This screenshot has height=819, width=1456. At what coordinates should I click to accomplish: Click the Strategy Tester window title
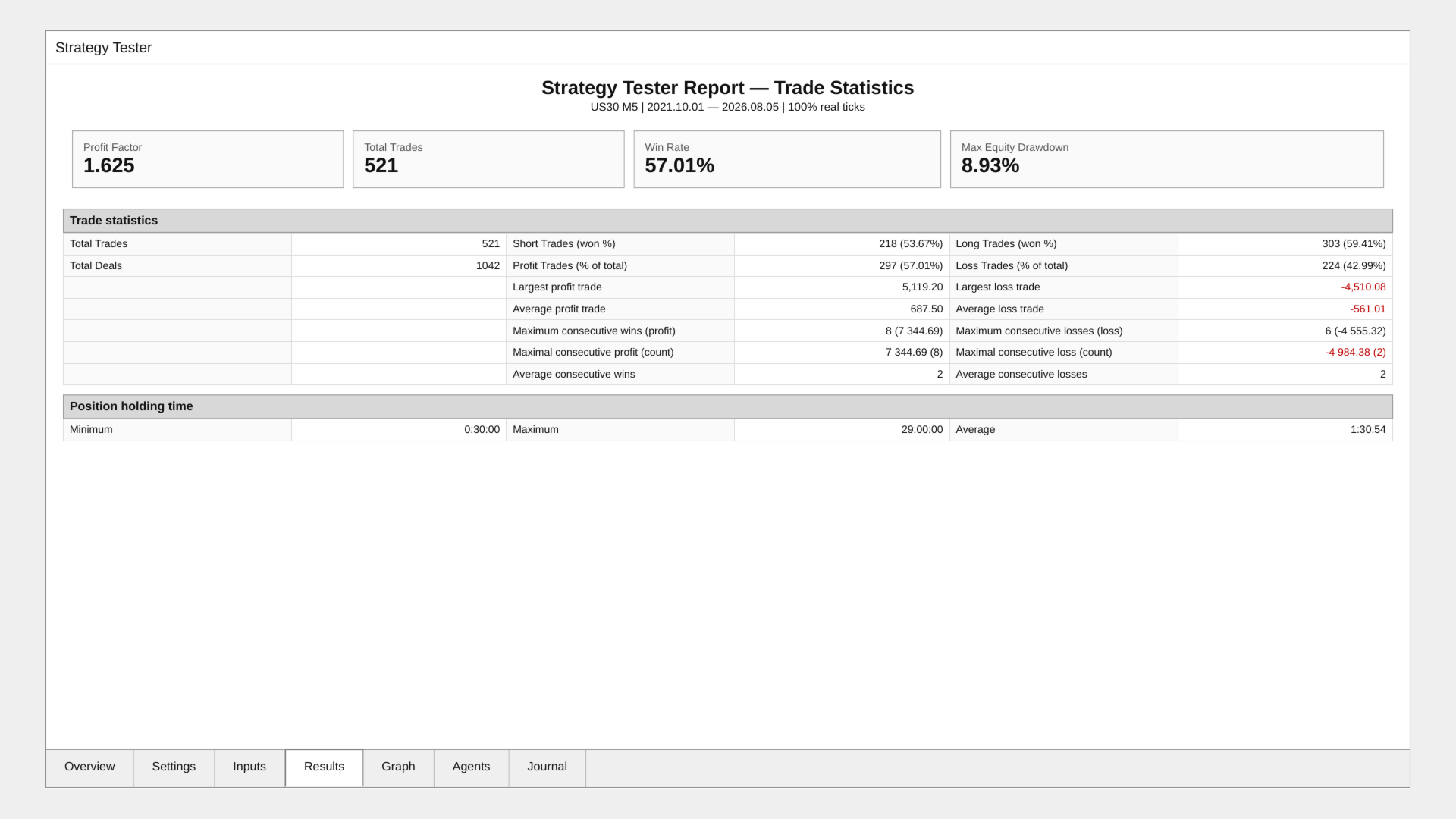[x=103, y=48]
